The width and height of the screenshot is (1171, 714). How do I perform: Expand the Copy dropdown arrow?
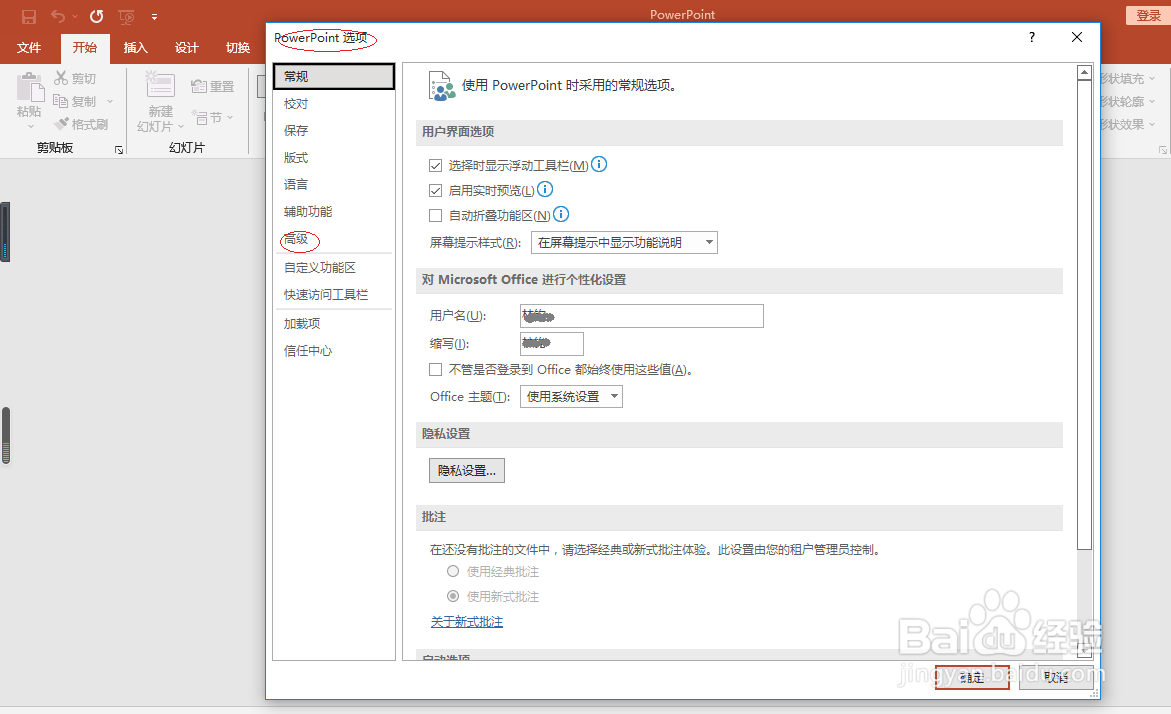point(110,102)
